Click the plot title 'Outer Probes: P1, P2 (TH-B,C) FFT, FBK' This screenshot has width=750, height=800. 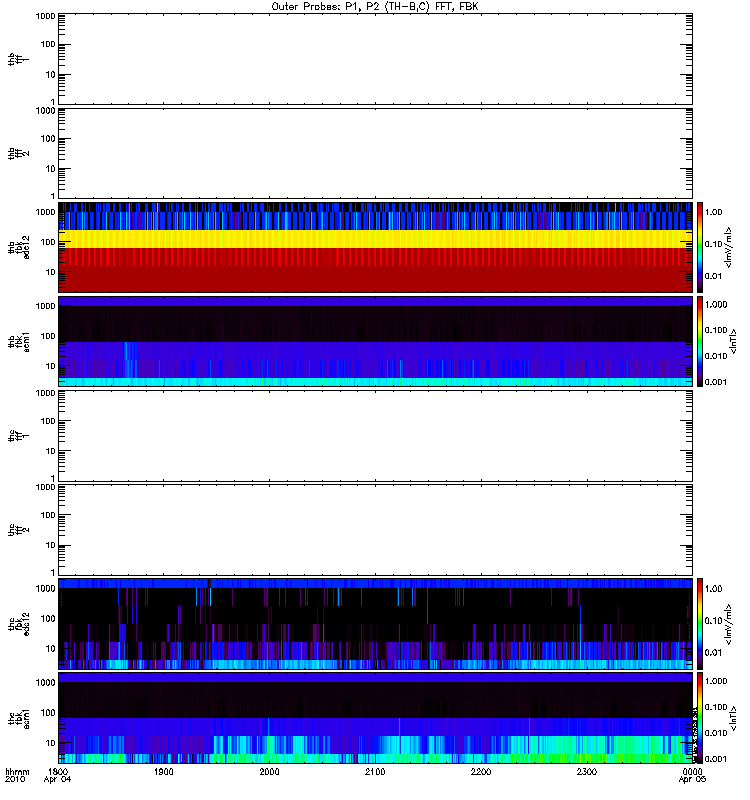point(375,7)
